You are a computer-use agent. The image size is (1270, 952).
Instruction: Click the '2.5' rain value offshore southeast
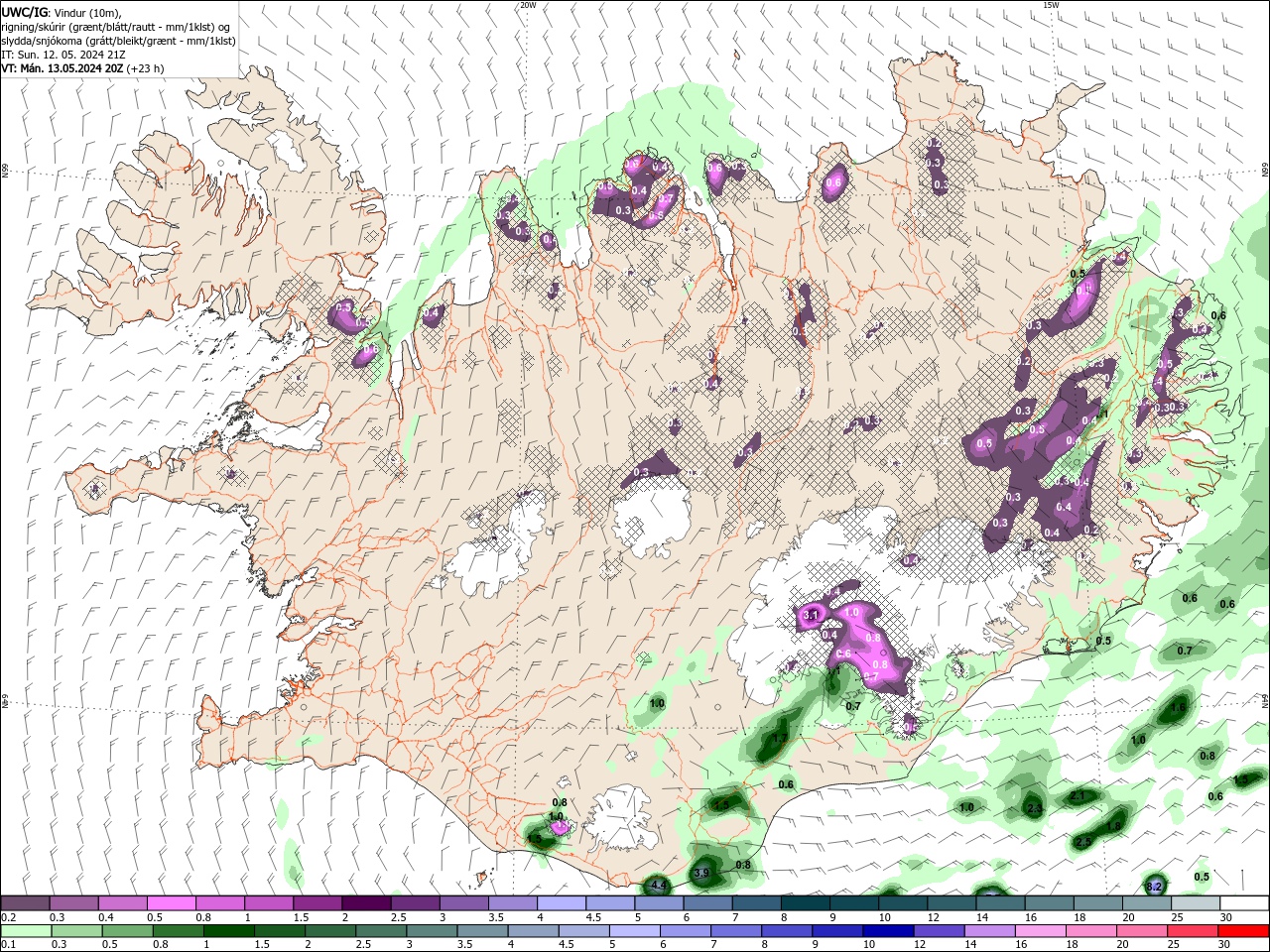1083,842
